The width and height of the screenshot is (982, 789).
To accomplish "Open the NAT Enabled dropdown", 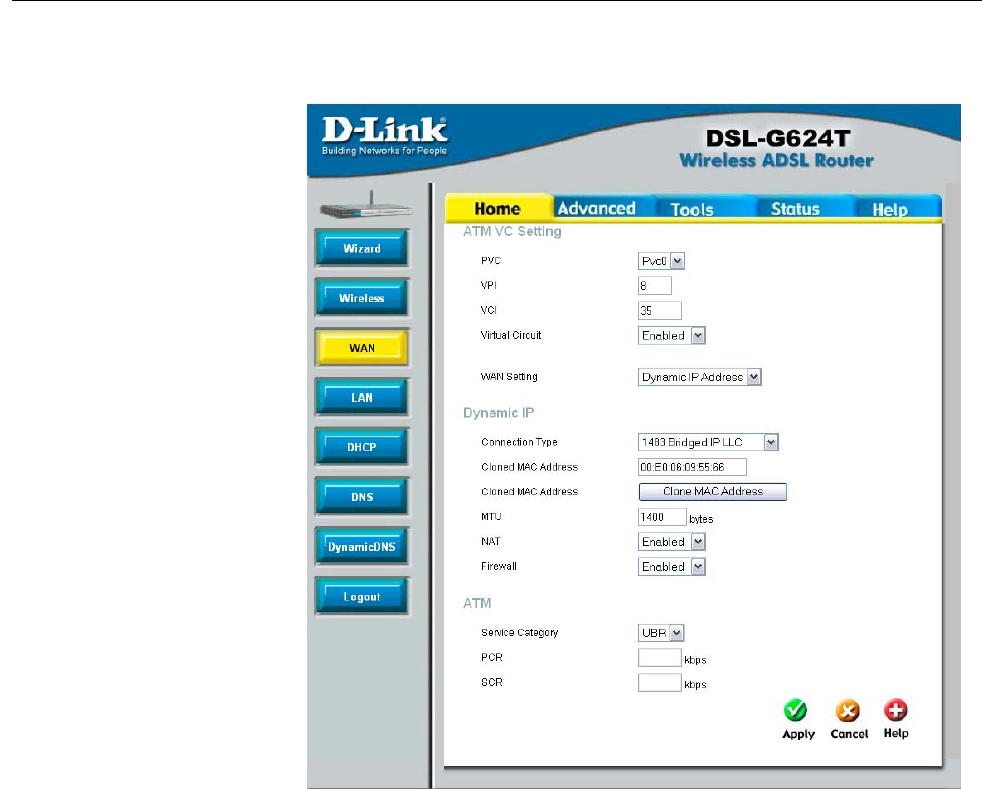I will coord(672,542).
